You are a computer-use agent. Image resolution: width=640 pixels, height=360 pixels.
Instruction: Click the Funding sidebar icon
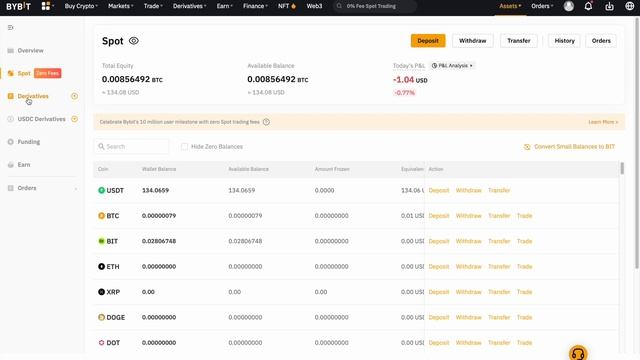(11, 142)
